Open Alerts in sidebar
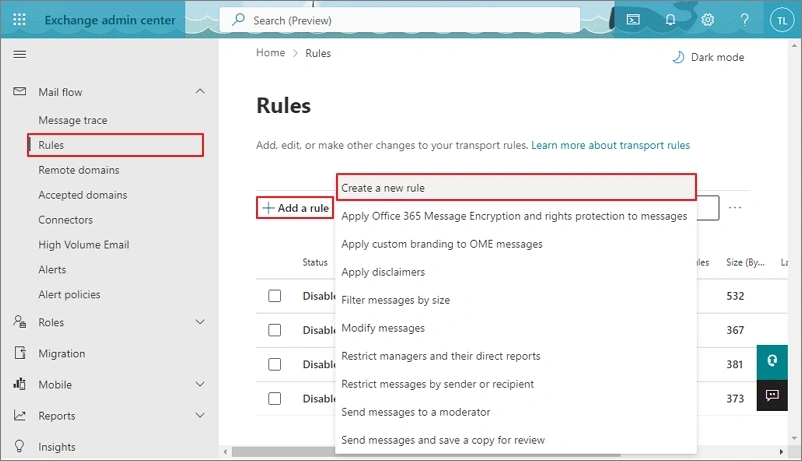802x461 pixels. pyautogui.click(x=52, y=270)
